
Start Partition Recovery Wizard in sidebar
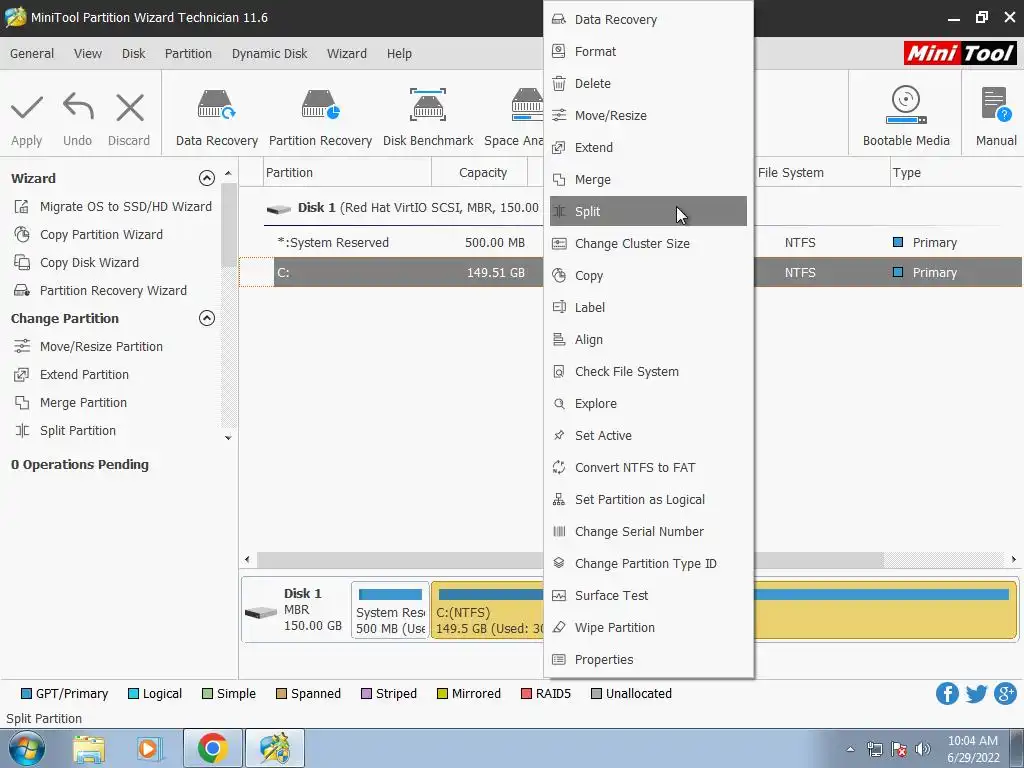(101, 291)
